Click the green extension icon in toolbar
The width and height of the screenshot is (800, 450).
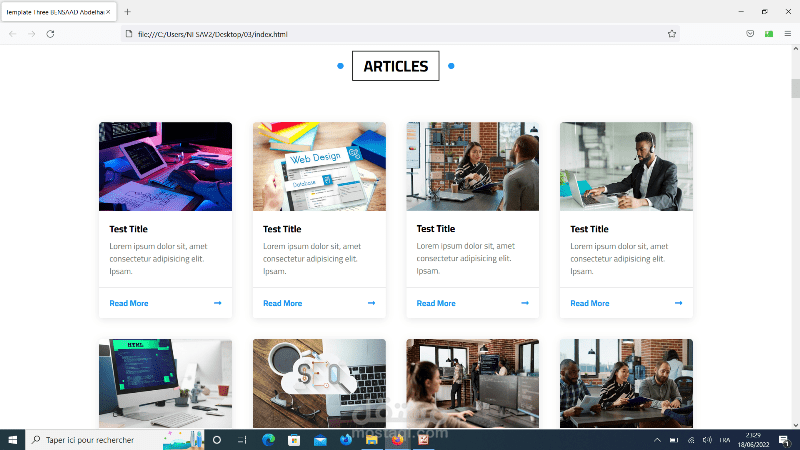coord(769,34)
